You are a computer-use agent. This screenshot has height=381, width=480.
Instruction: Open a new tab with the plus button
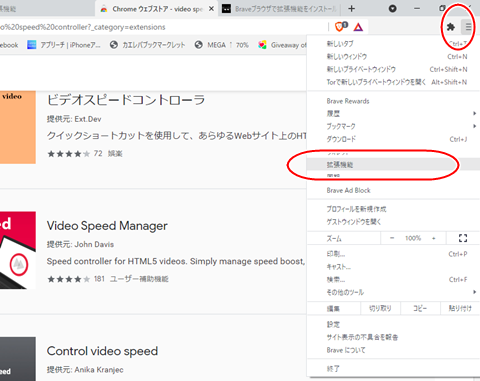[351, 9]
